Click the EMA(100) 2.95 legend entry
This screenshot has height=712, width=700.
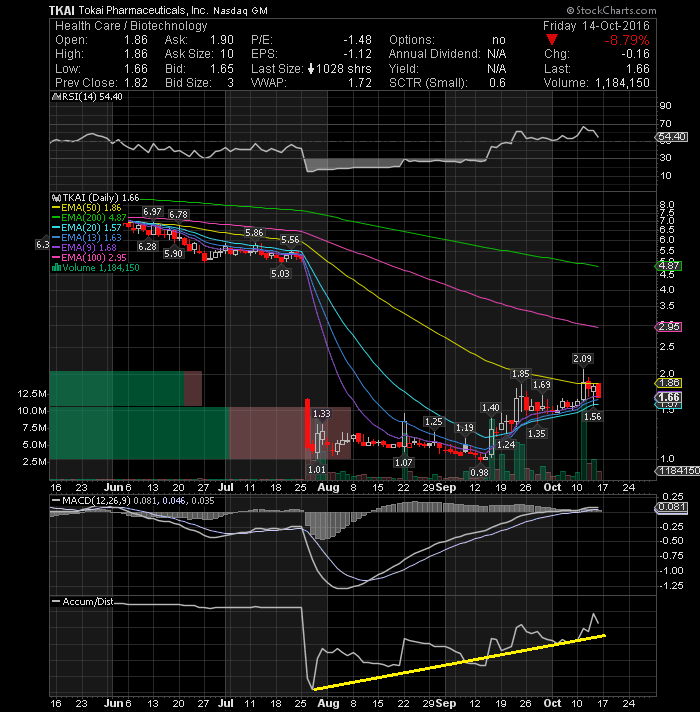coord(93,258)
